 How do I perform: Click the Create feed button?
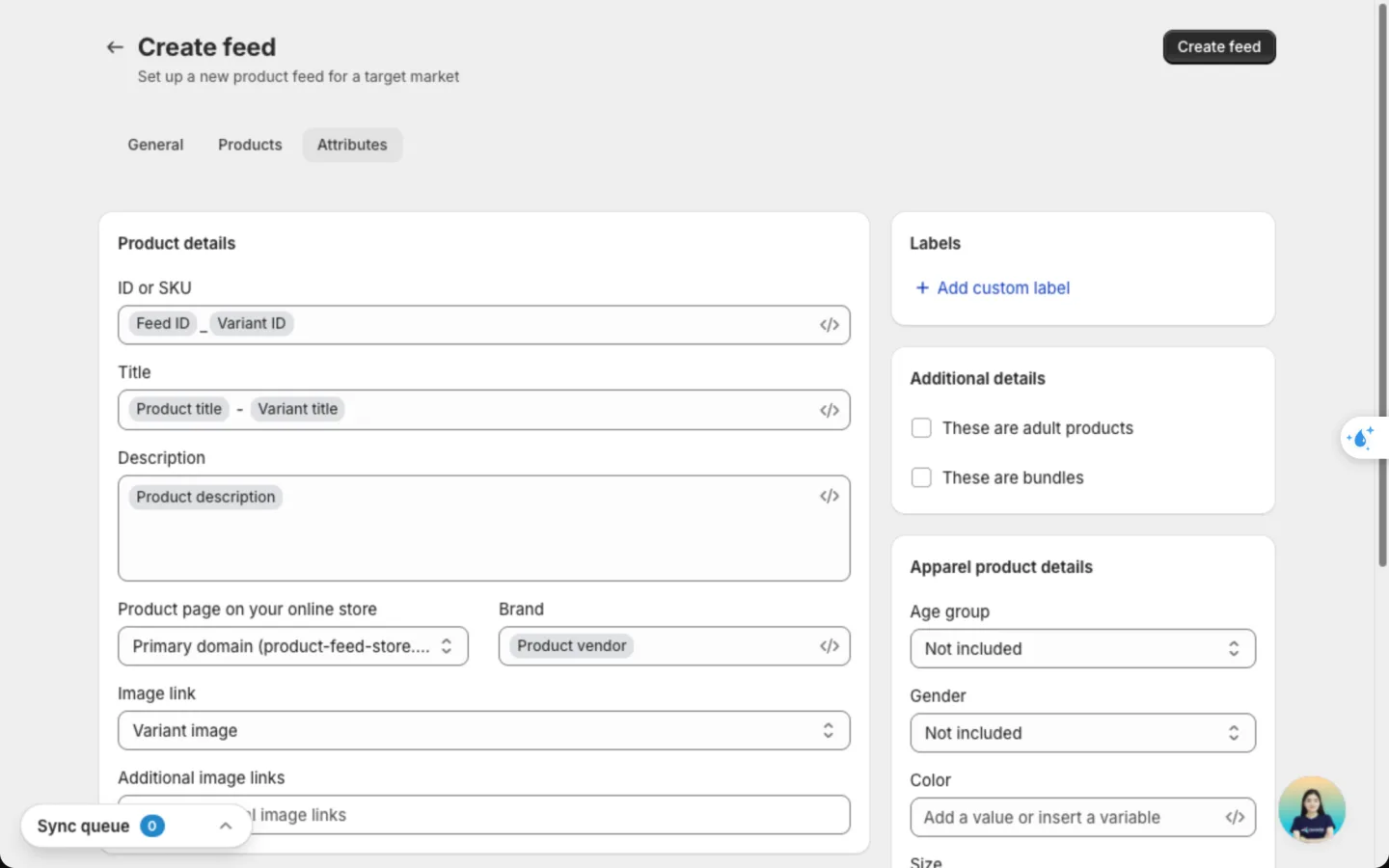click(1219, 47)
